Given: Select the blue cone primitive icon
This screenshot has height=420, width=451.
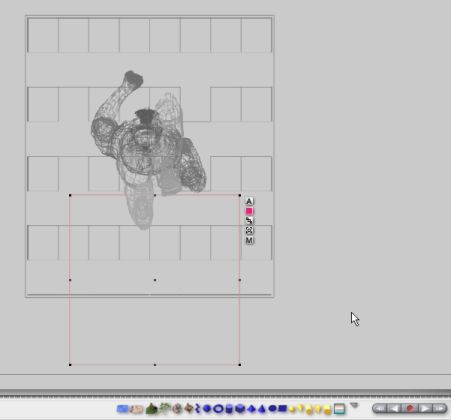Looking at the screenshot, I should (x=262, y=409).
